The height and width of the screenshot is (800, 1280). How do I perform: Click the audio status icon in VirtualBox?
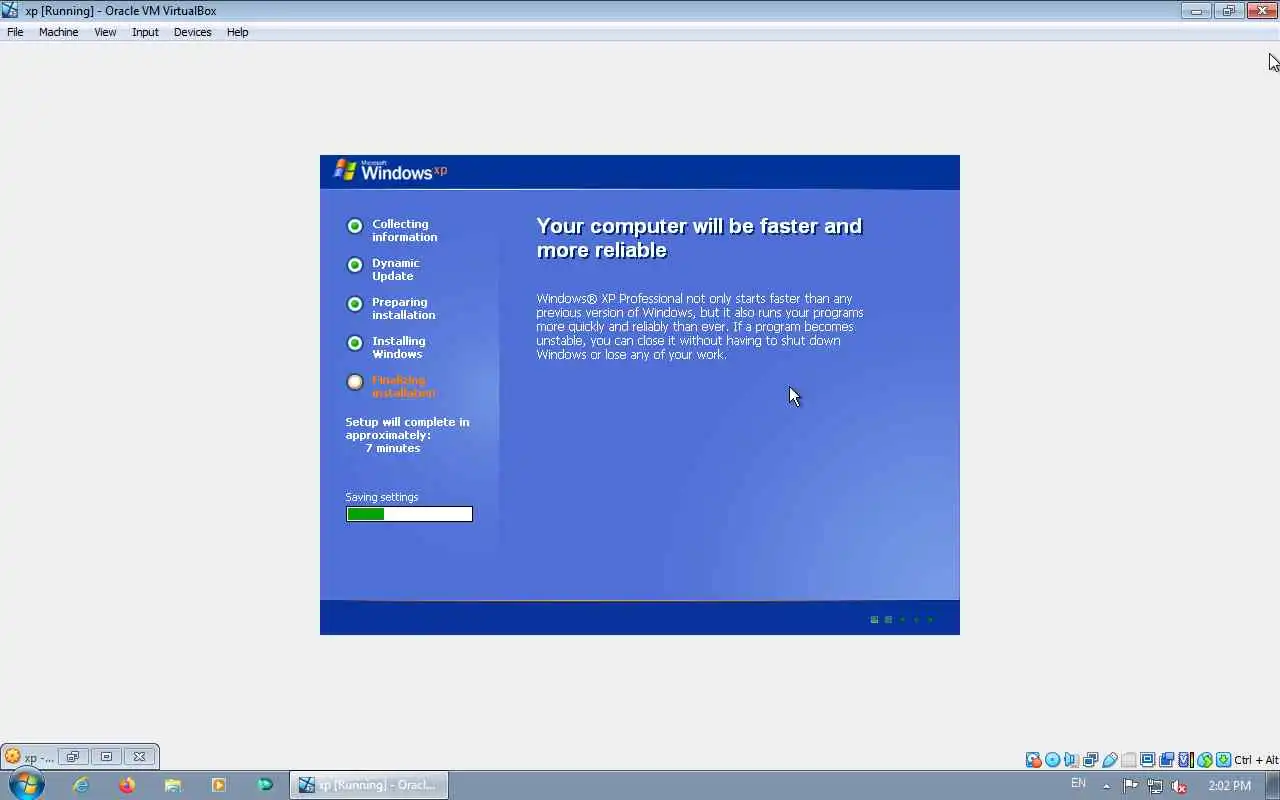click(1071, 760)
